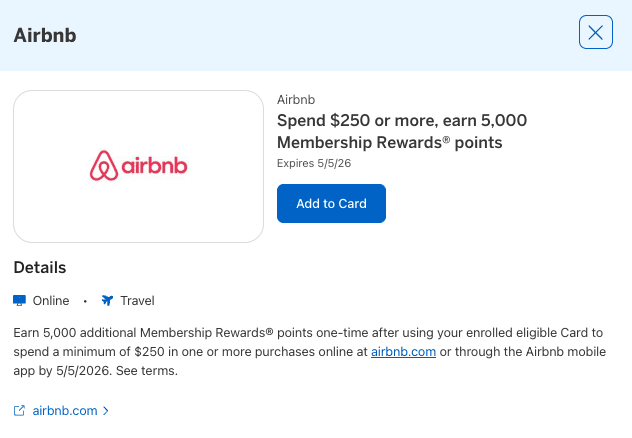Click the external link icon at bottom
The width and height of the screenshot is (632, 438).
(x=19, y=411)
